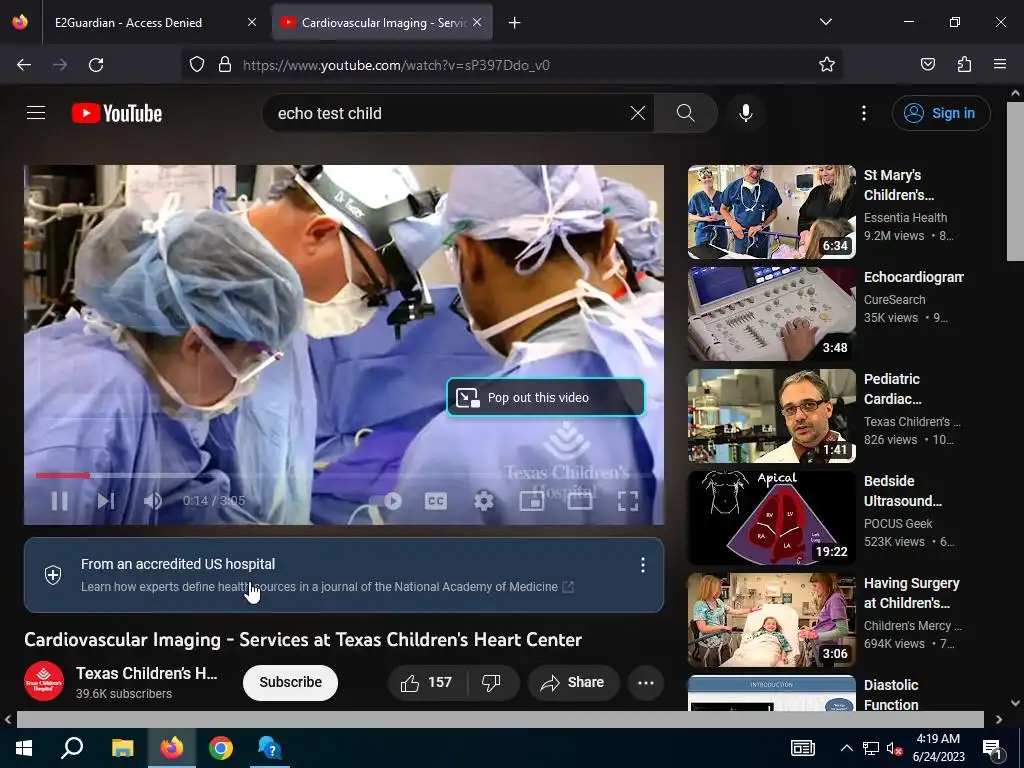Open Bedside Ultrasound video title

(x=903, y=490)
